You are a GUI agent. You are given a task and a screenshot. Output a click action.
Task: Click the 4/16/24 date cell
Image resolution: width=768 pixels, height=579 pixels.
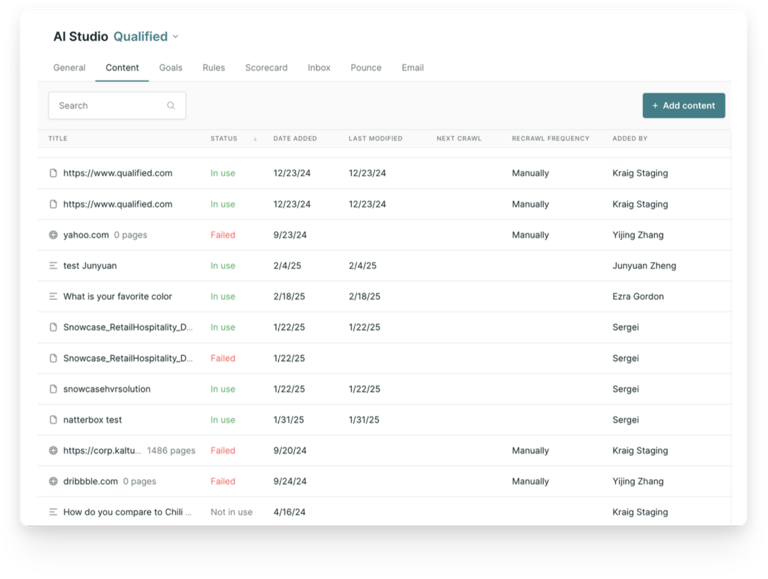(x=289, y=512)
